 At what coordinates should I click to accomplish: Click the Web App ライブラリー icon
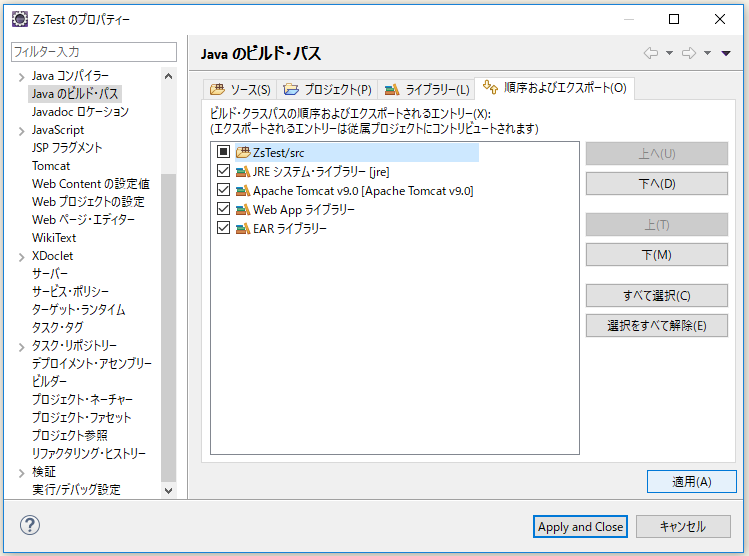tap(243, 209)
